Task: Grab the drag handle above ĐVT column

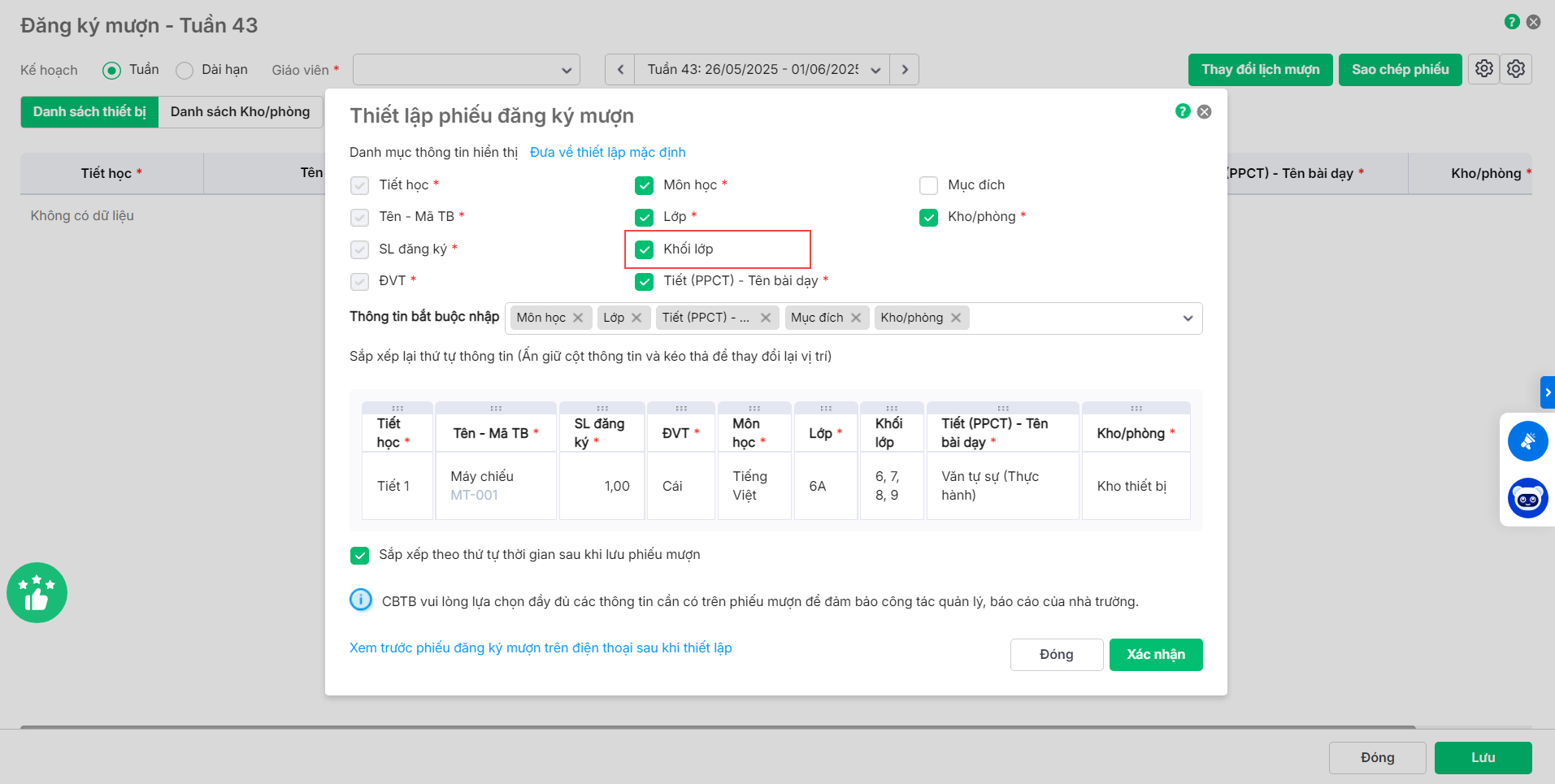Action: [681, 408]
